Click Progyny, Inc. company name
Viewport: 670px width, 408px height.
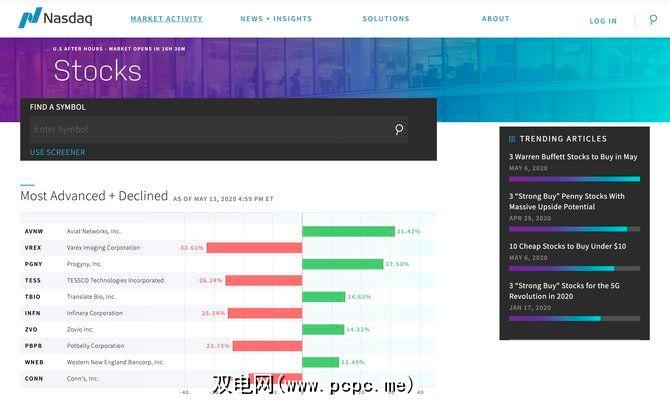click(84, 264)
